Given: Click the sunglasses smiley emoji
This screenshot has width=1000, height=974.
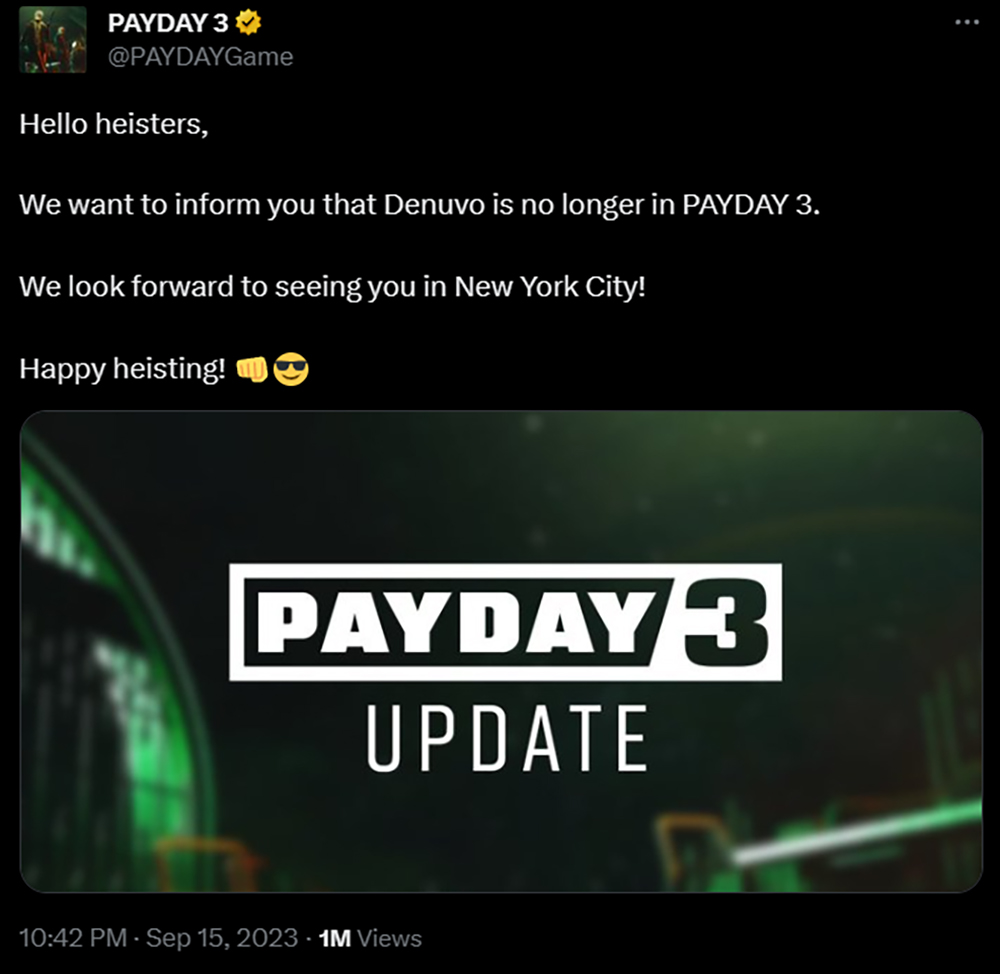Looking at the screenshot, I should point(291,369).
